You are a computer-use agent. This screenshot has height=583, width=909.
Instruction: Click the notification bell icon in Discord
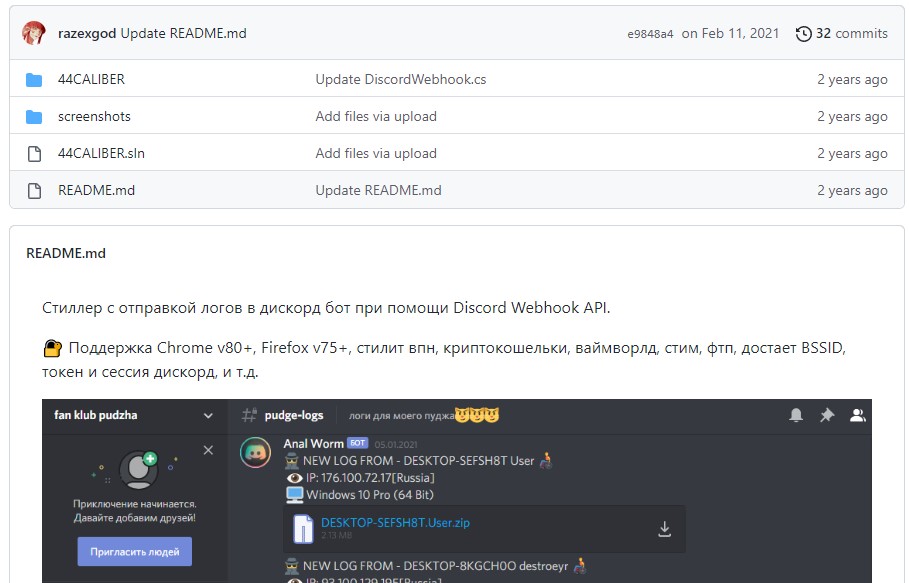pos(796,415)
